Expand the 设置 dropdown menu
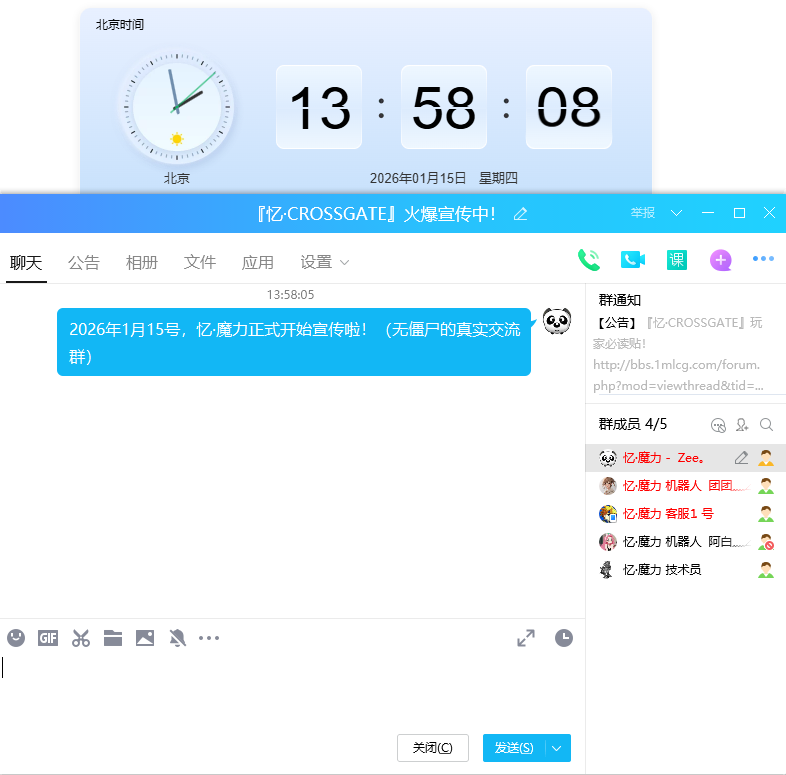 point(344,262)
